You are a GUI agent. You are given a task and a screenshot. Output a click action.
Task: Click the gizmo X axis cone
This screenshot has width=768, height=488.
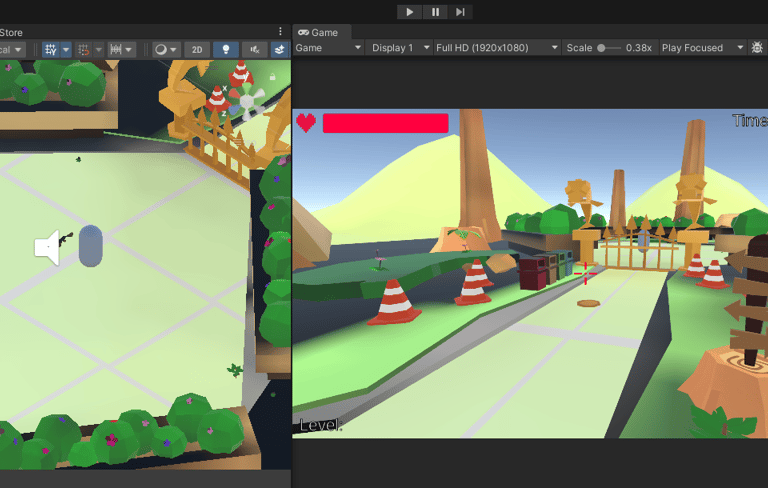(x=234, y=93)
